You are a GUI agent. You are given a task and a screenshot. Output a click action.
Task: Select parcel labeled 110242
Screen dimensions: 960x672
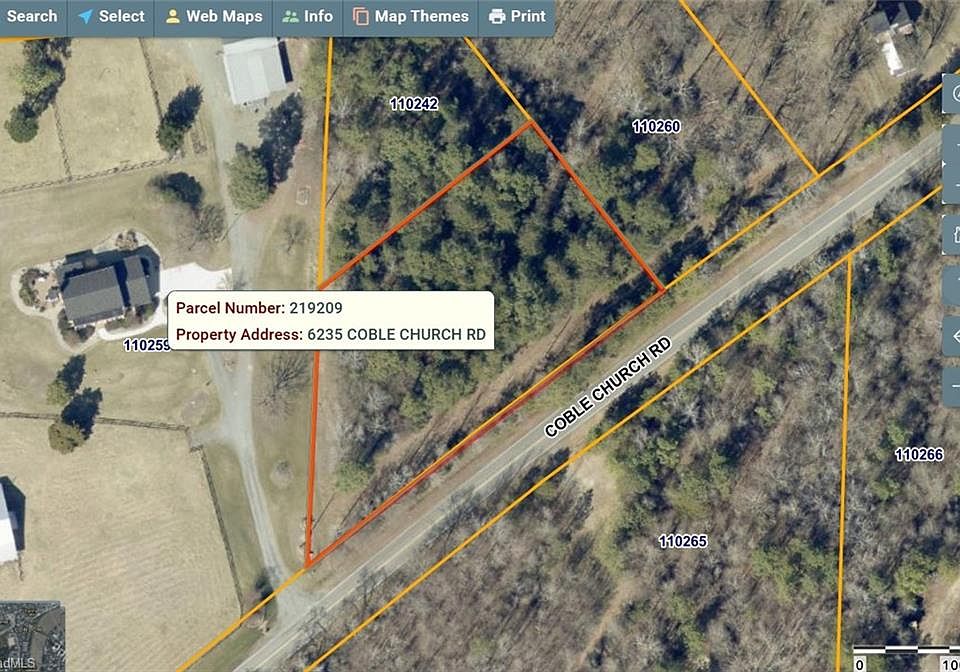click(x=414, y=104)
